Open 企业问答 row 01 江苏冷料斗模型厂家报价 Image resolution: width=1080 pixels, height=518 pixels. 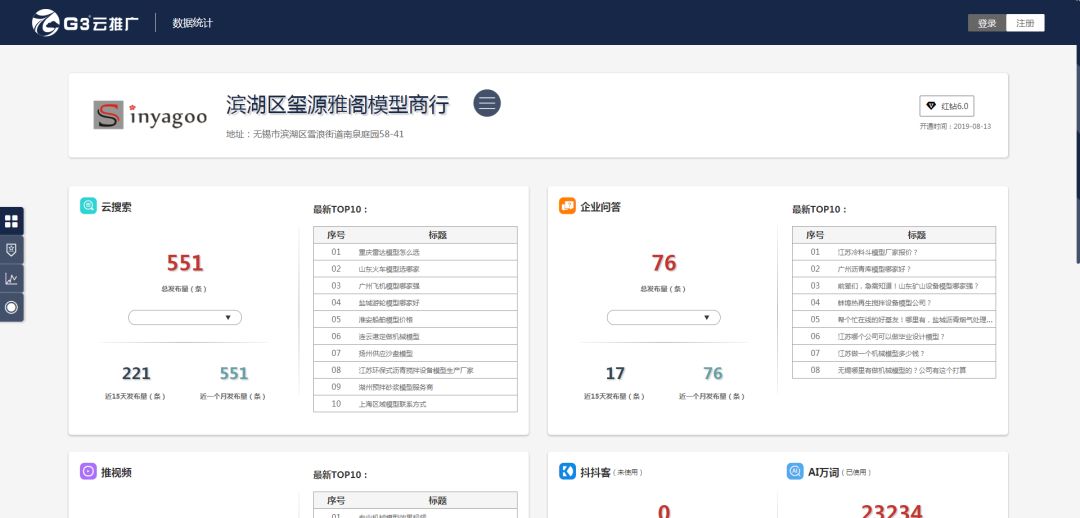894,252
